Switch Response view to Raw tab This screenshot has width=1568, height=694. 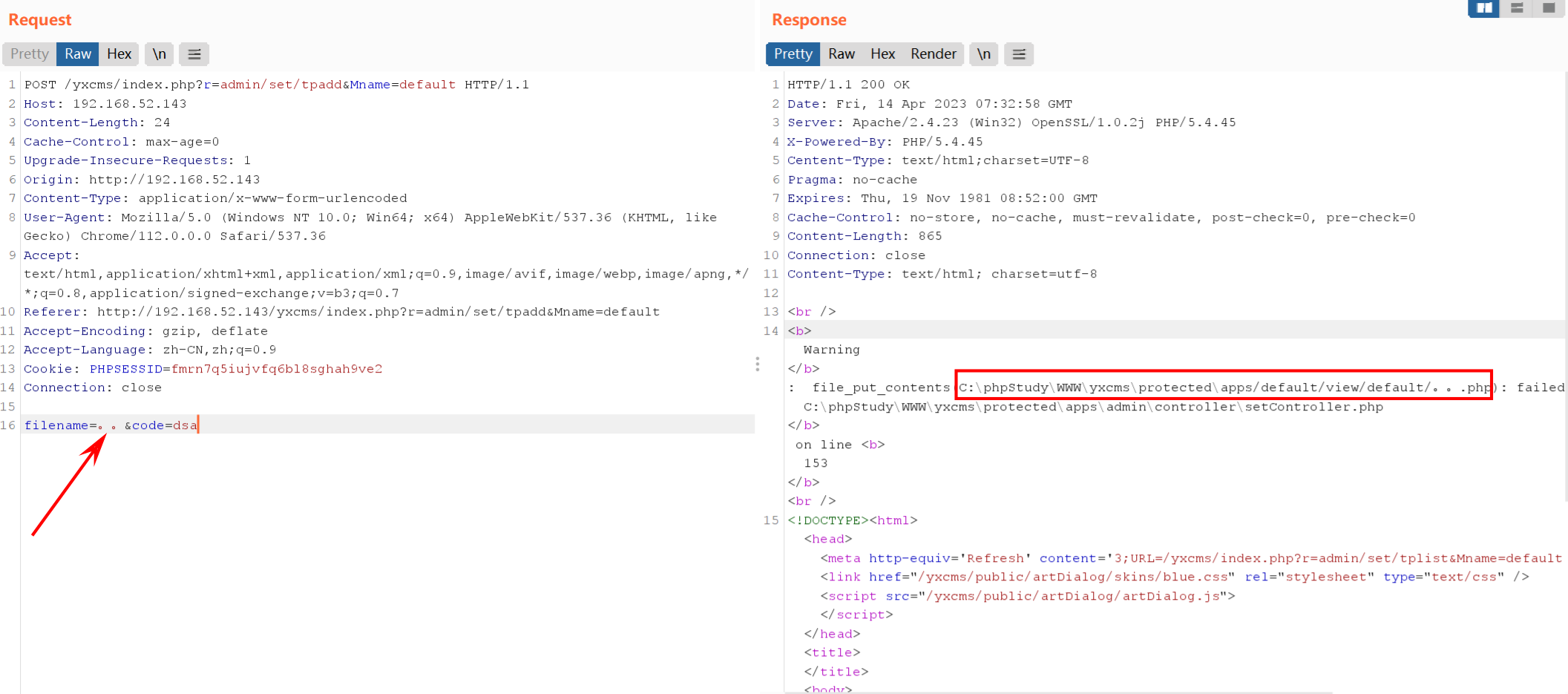pos(842,54)
